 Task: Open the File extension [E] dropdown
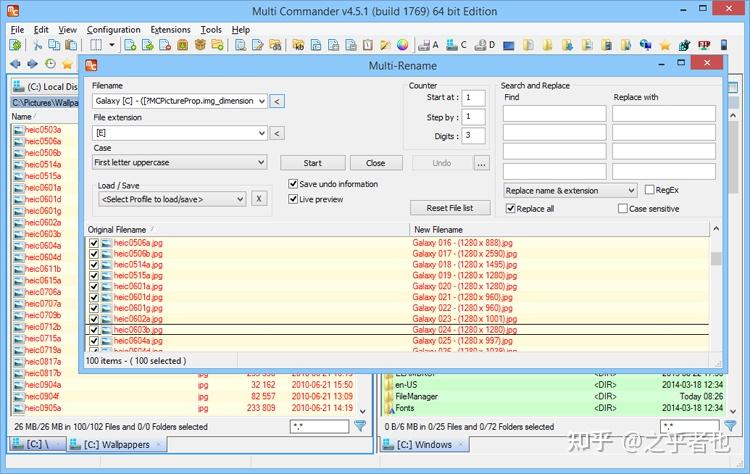click(x=261, y=133)
